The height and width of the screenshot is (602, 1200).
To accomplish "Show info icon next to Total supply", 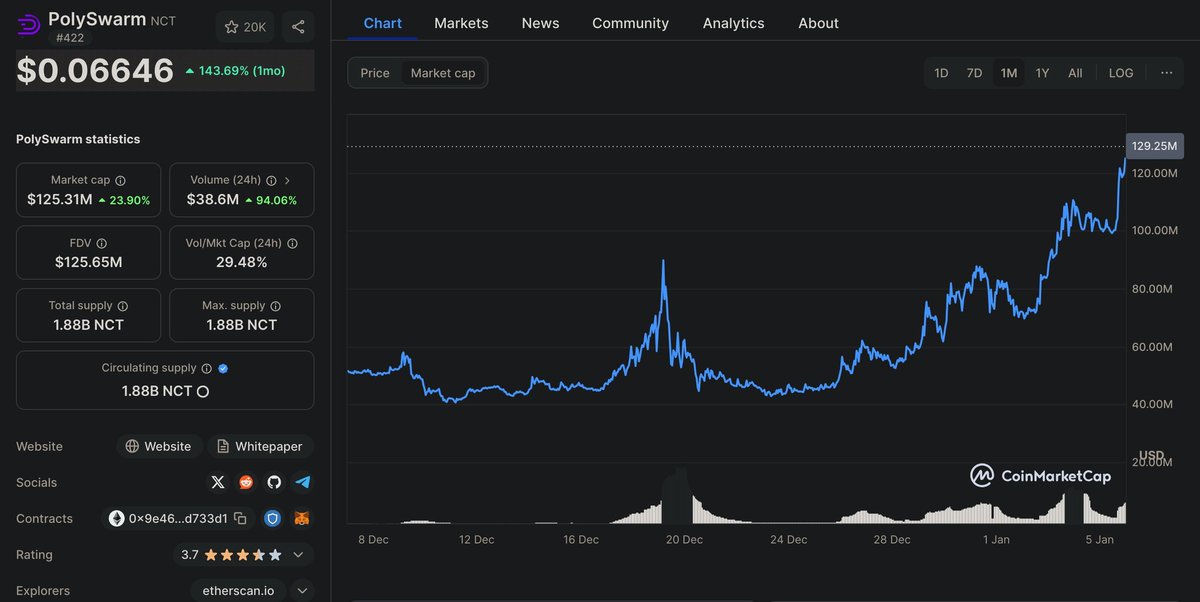I will [123, 306].
